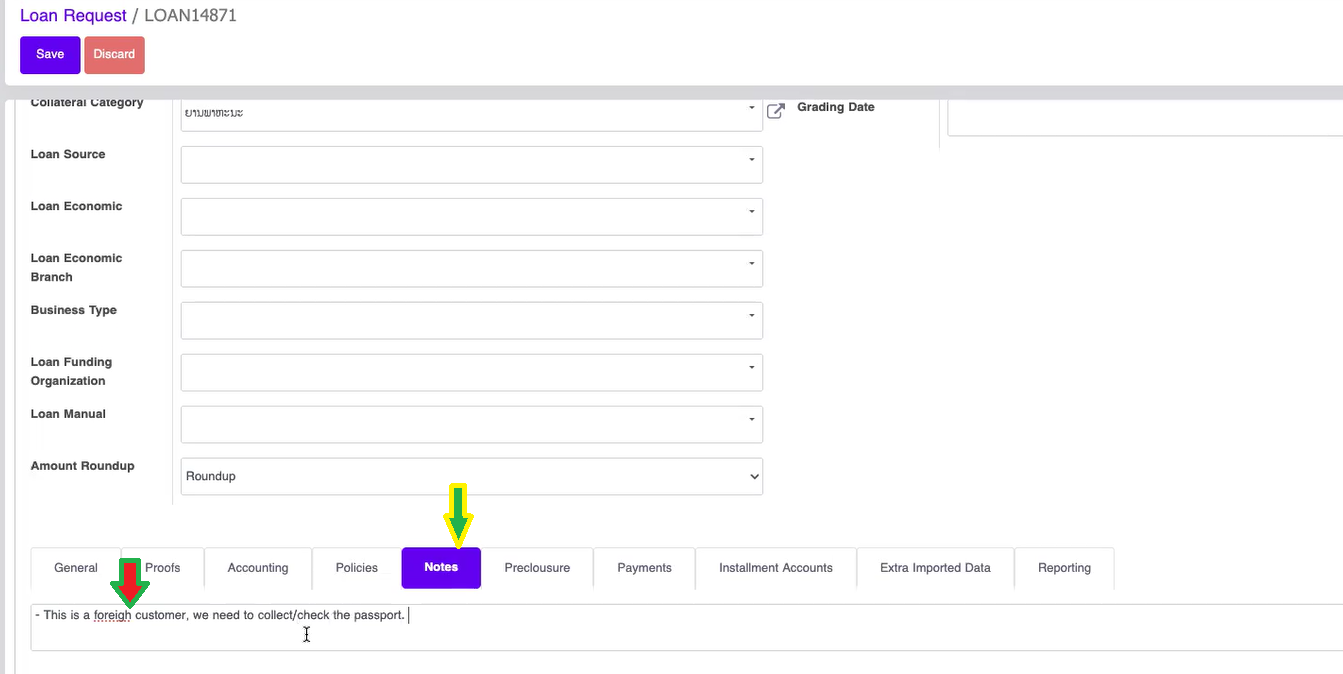The height and width of the screenshot is (674, 1343).
Task: Go to the Payments tab
Action: coord(644,568)
